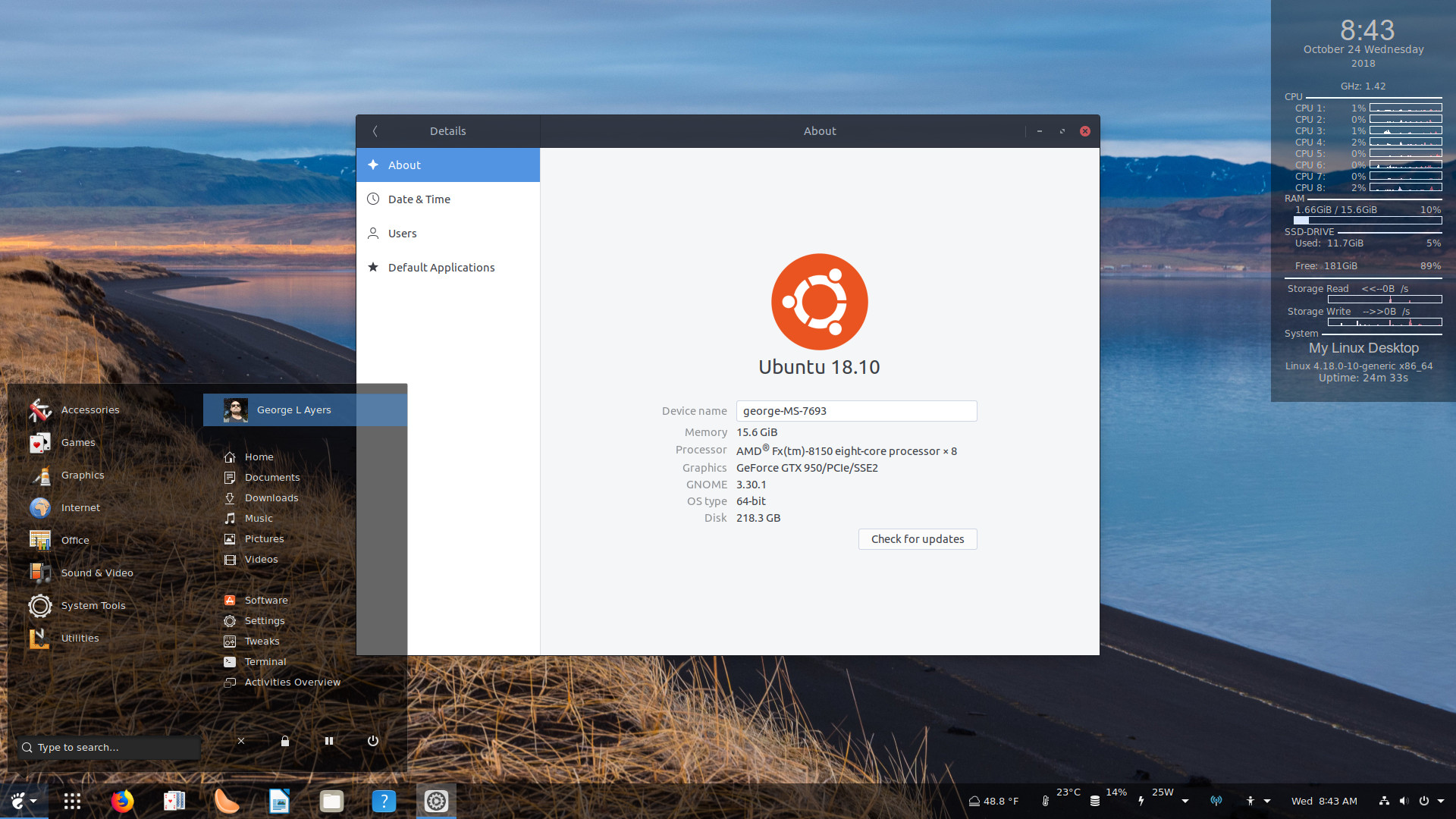Click the Ubuntu 18.10 version text
Image resolution: width=1456 pixels, height=819 pixels.
point(820,367)
